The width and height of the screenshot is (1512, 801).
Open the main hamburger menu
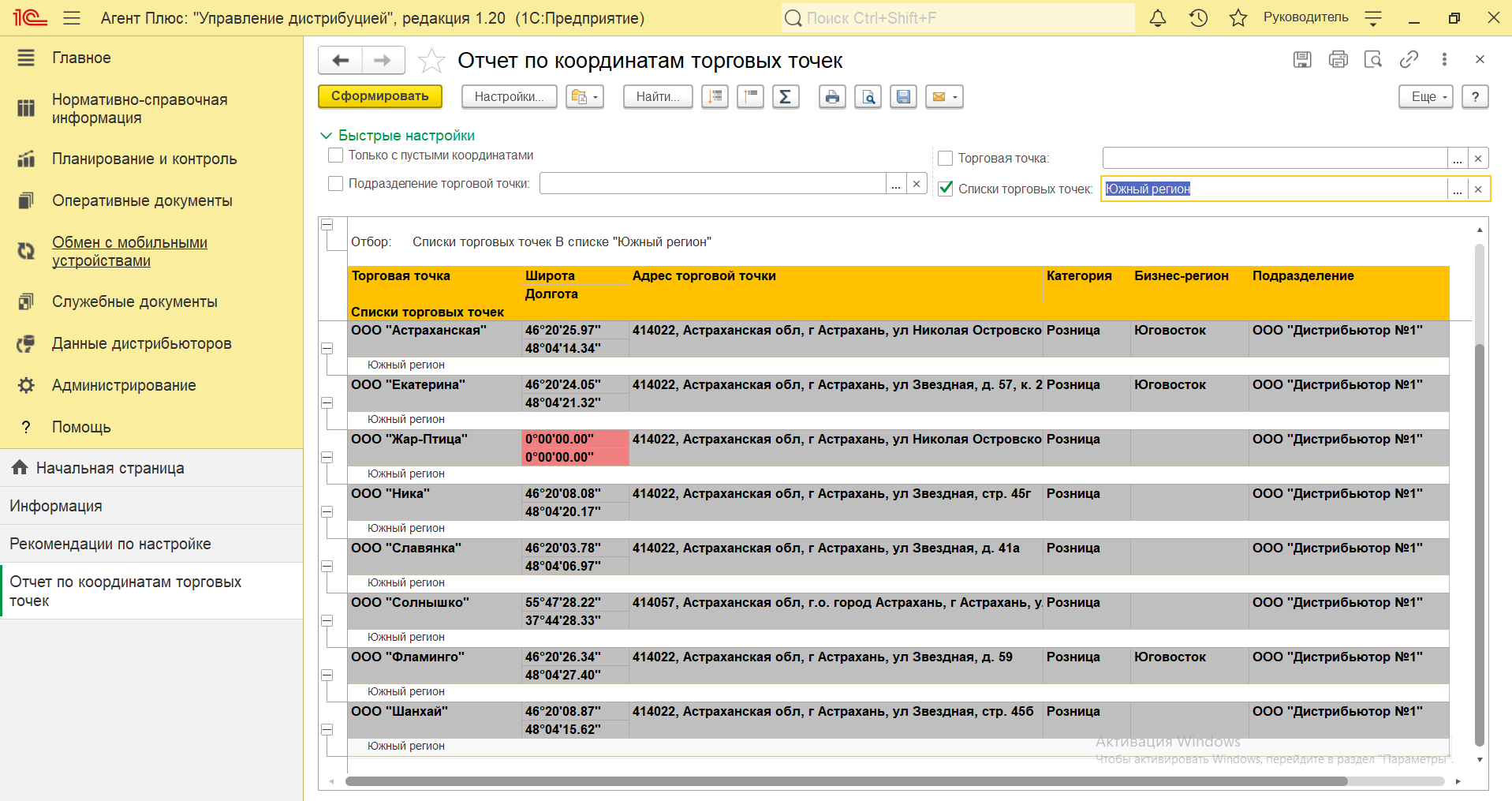click(x=72, y=17)
